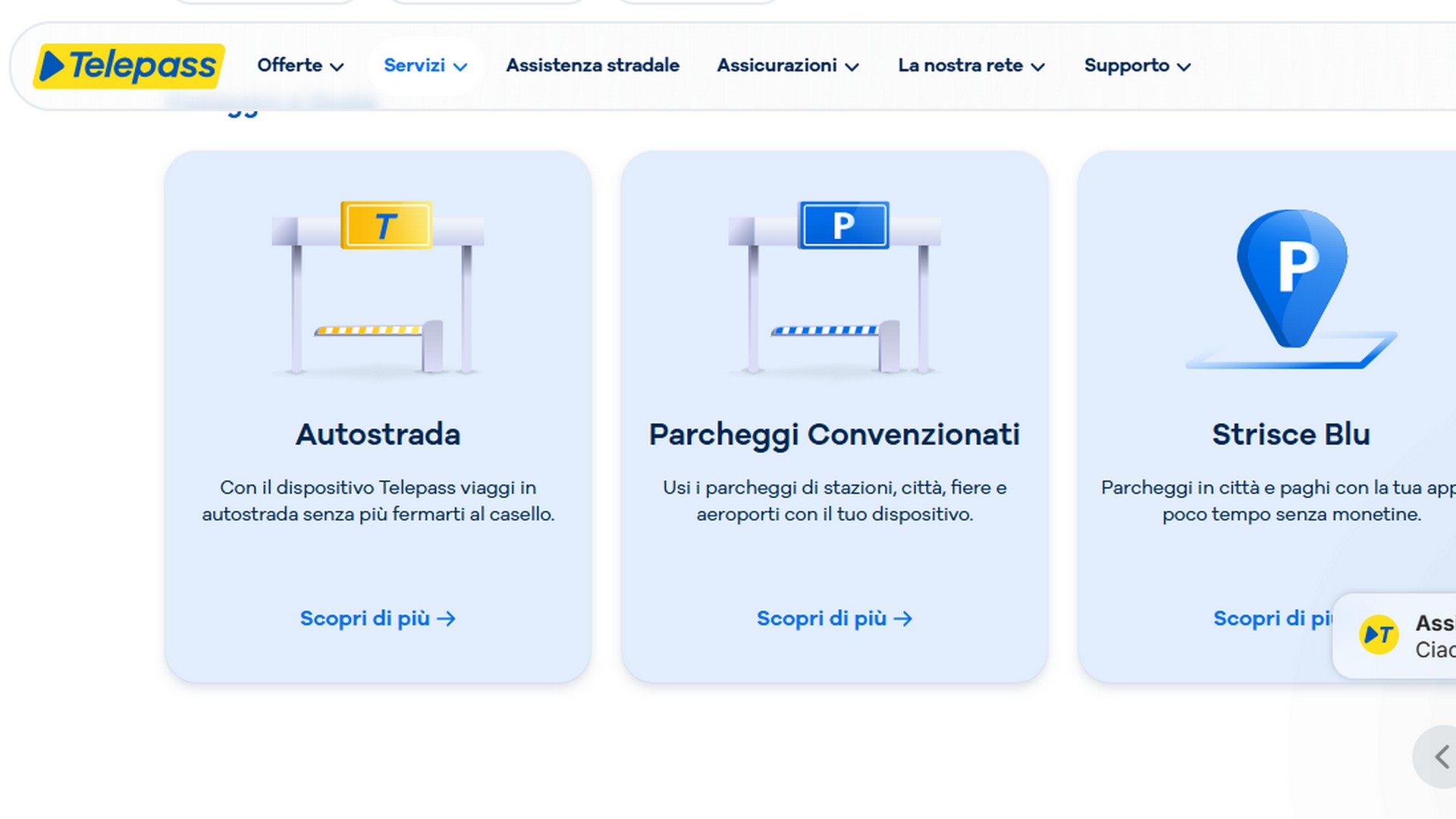Open the Assicurazioni menu

pos(788,66)
